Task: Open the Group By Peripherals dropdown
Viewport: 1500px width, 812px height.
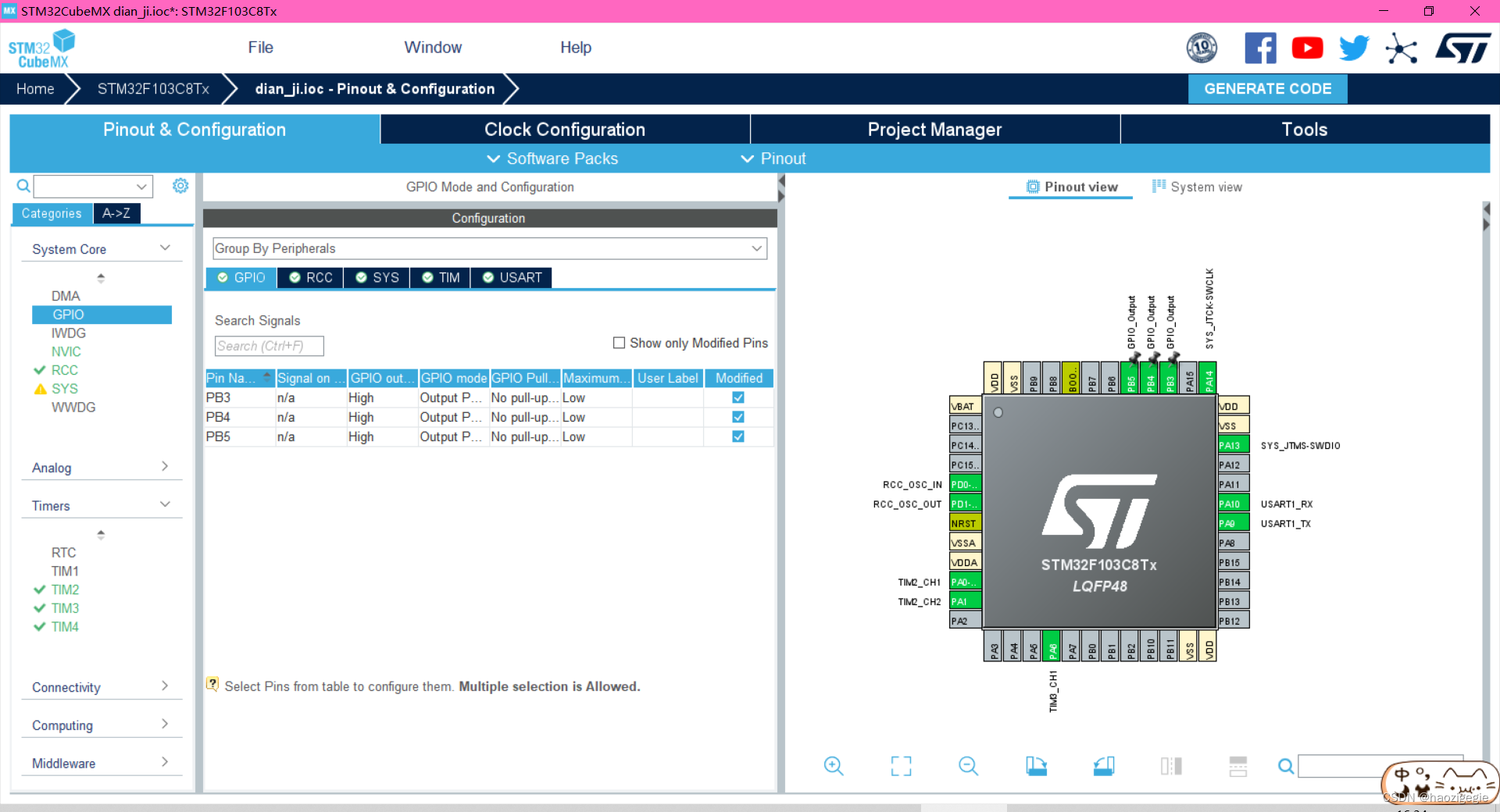Action: tap(490, 248)
